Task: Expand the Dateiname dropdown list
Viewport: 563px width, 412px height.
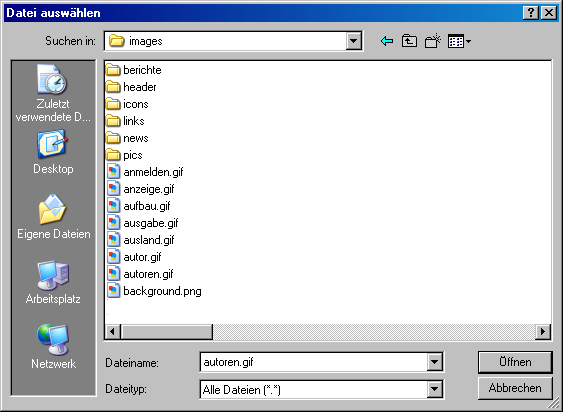Action: click(x=434, y=362)
